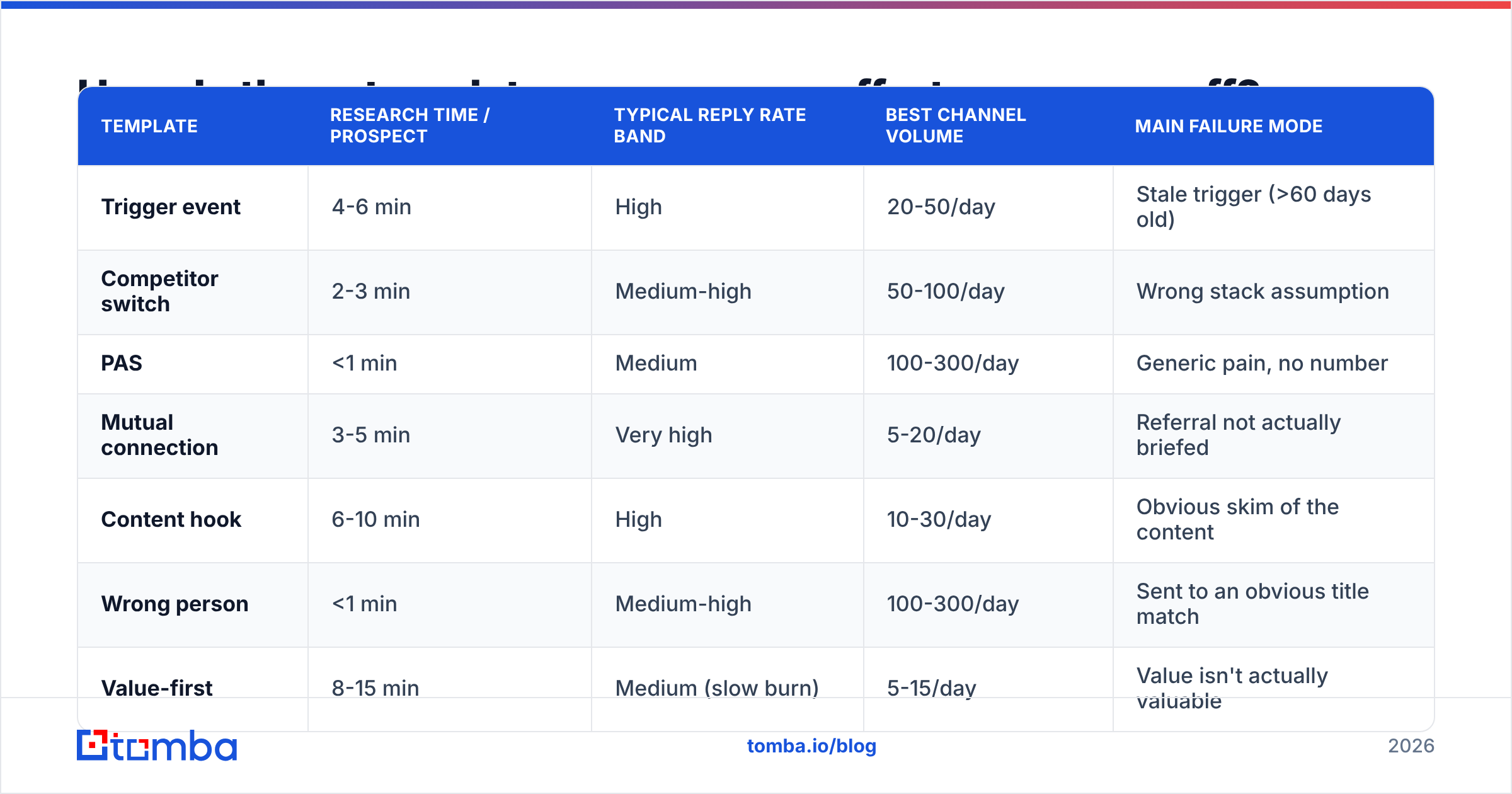Click the tomba logo

click(x=157, y=745)
